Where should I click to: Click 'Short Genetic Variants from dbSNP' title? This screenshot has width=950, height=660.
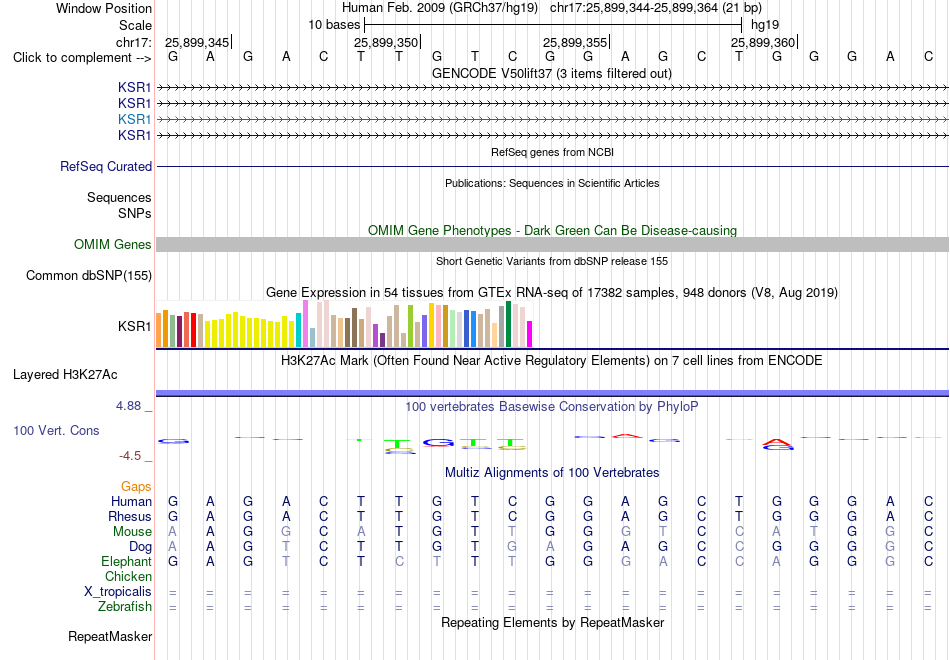tap(552, 261)
